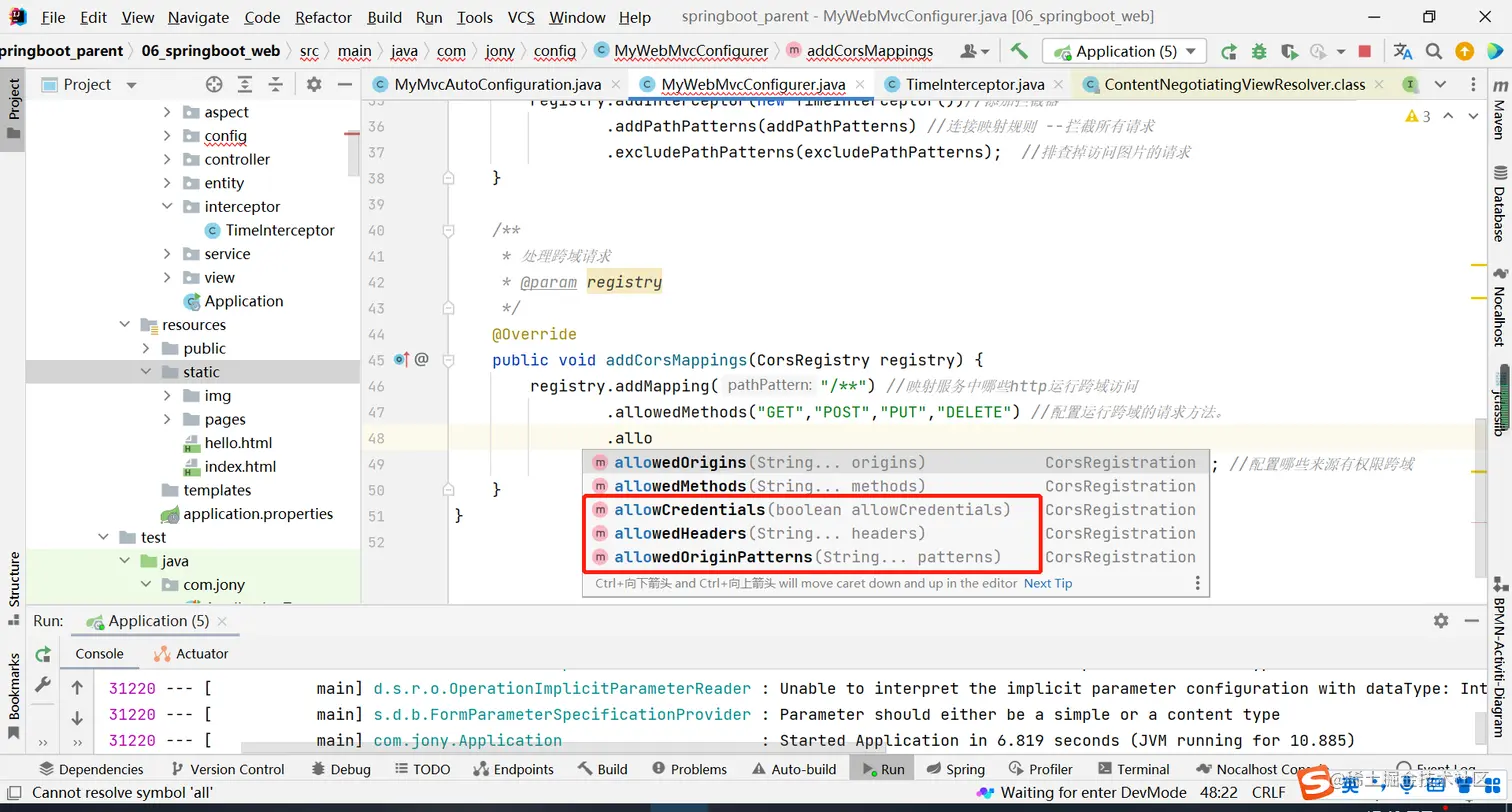Toggle tool window bars via status bar corner icon

(x=12, y=792)
